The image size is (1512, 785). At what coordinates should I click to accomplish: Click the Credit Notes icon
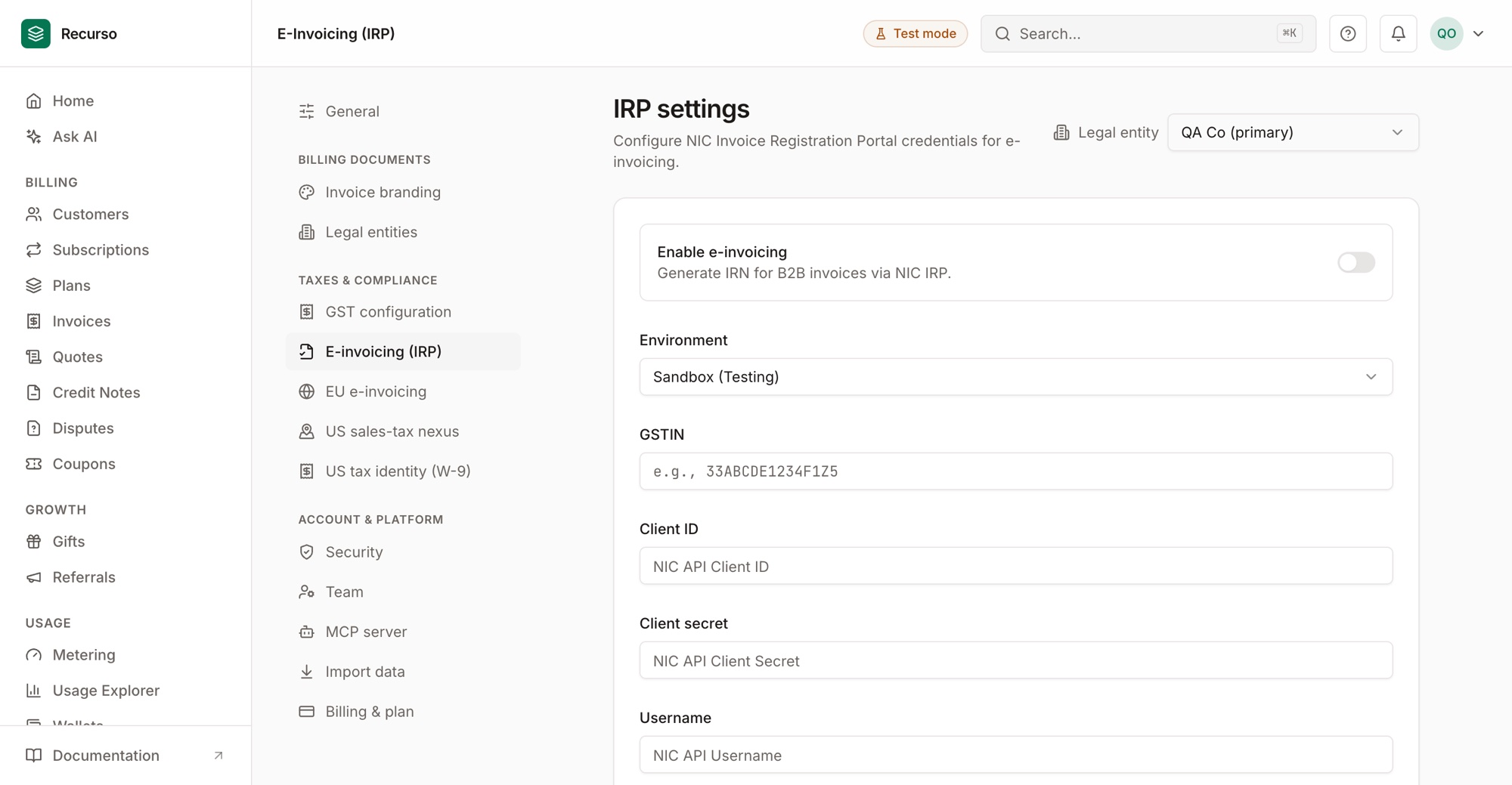click(33, 392)
